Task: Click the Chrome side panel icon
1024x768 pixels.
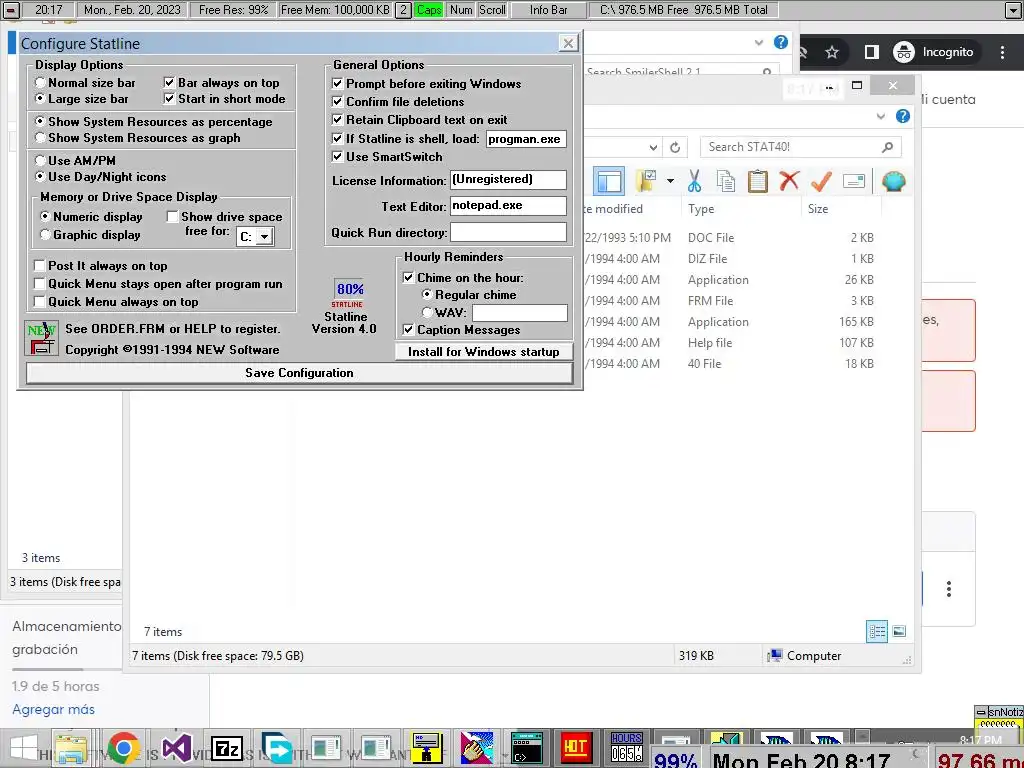Action: [x=871, y=52]
